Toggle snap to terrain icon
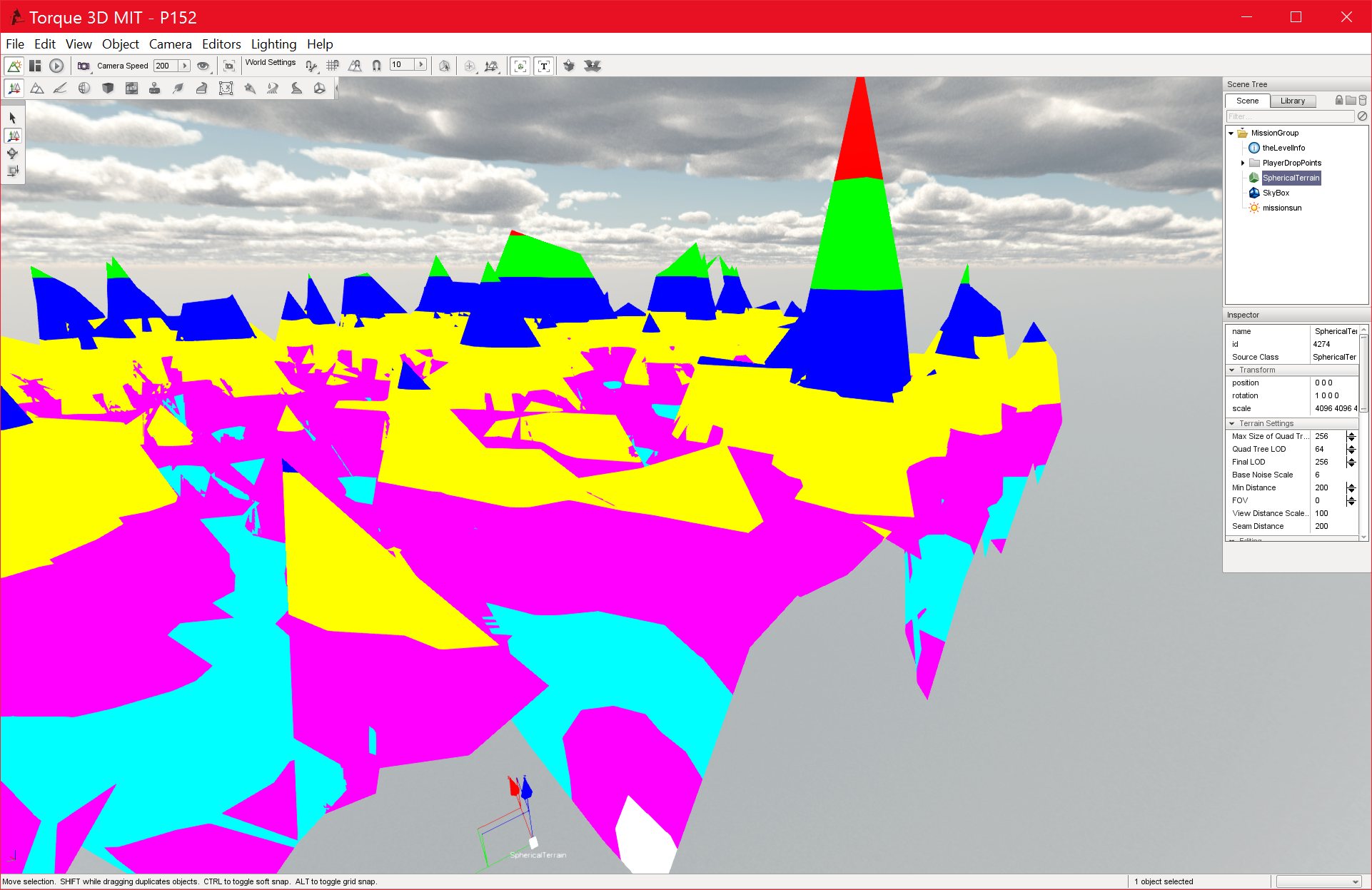The width and height of the screenshot is (1372, 890). pos(355,66)
